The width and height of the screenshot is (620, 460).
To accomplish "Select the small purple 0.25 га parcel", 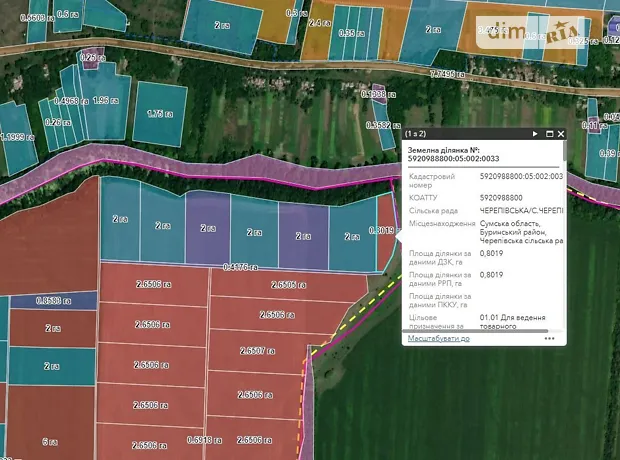I will [91, 58].
